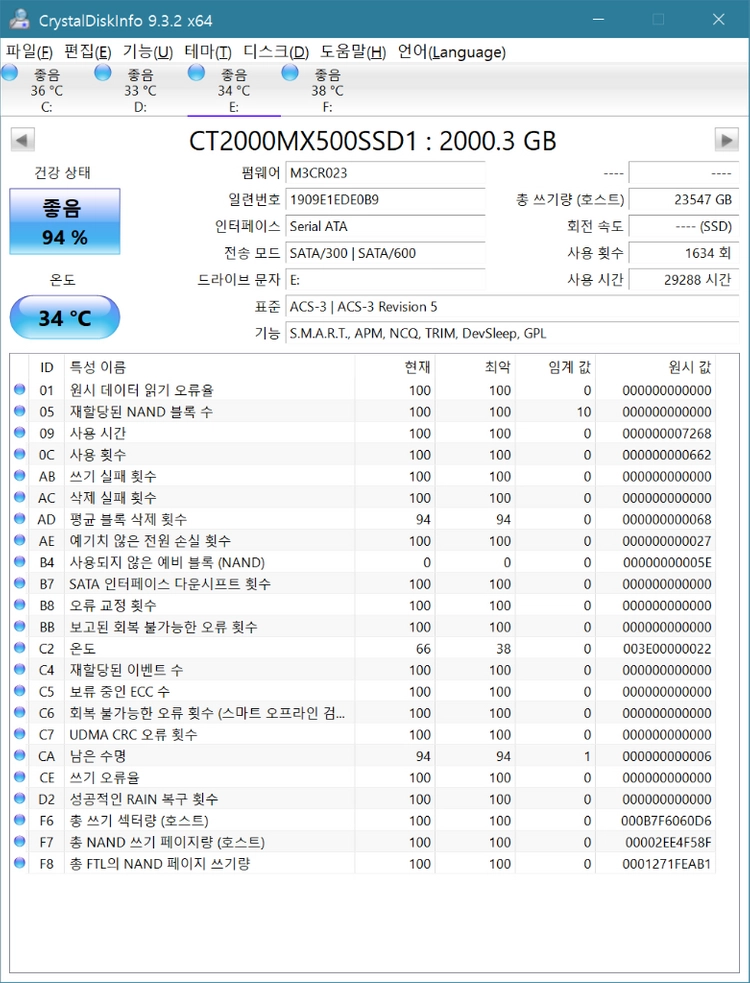Click the 좋음 94 % health status button
This screenshot has width=750, height=983.
coord(65,221)
